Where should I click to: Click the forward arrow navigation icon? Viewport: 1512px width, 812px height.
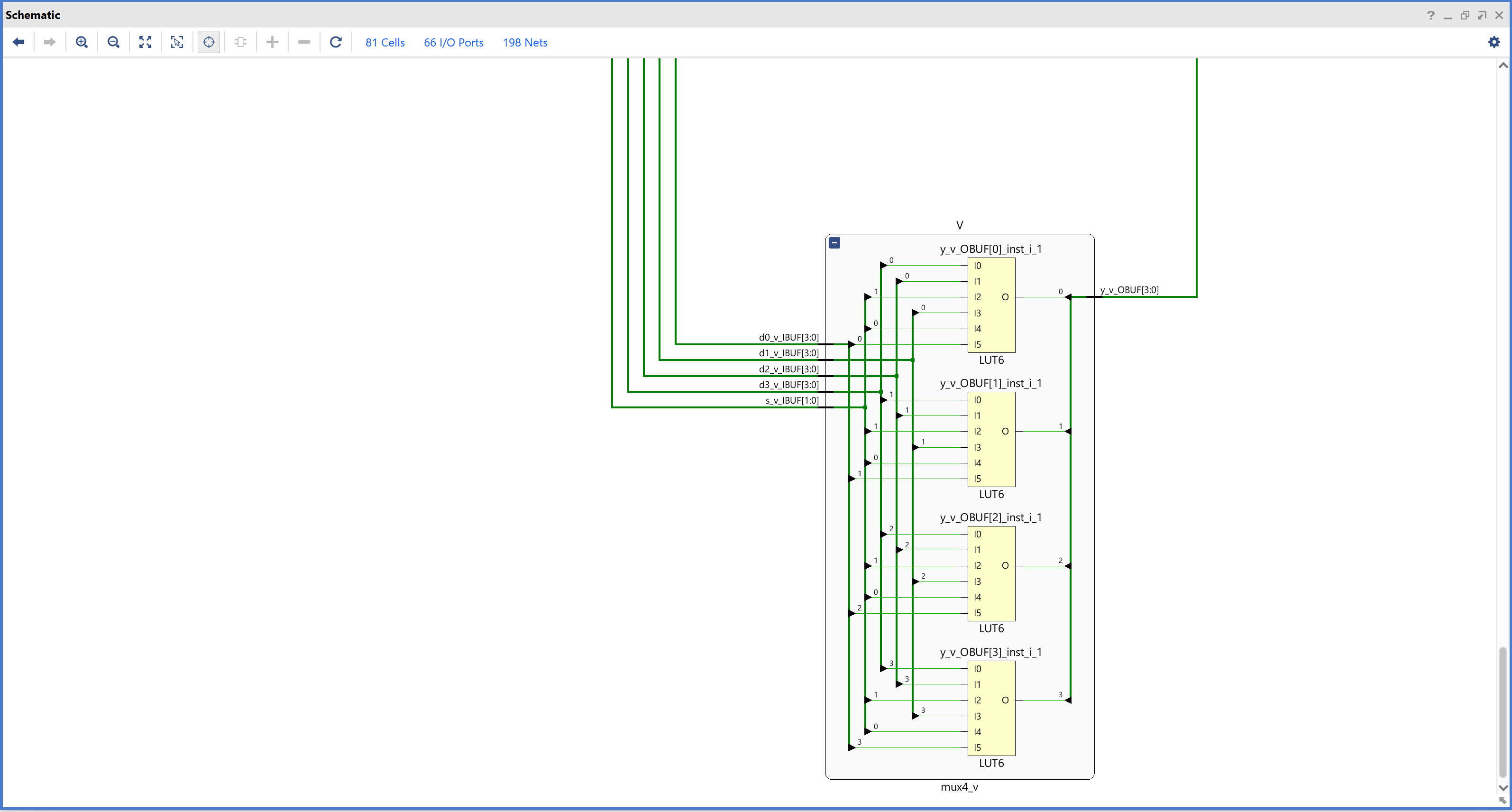pos(50,42)
